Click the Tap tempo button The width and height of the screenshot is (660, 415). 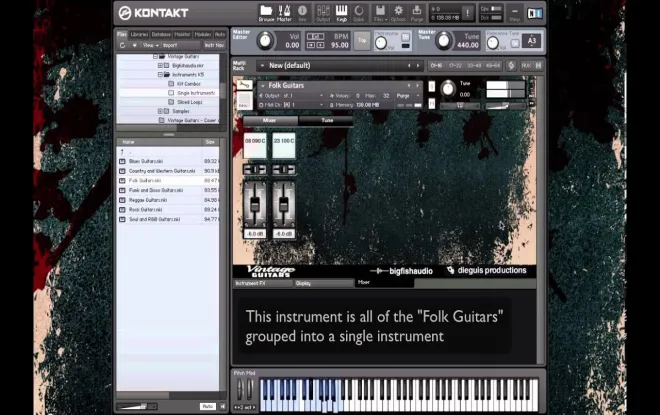(362, 40)
